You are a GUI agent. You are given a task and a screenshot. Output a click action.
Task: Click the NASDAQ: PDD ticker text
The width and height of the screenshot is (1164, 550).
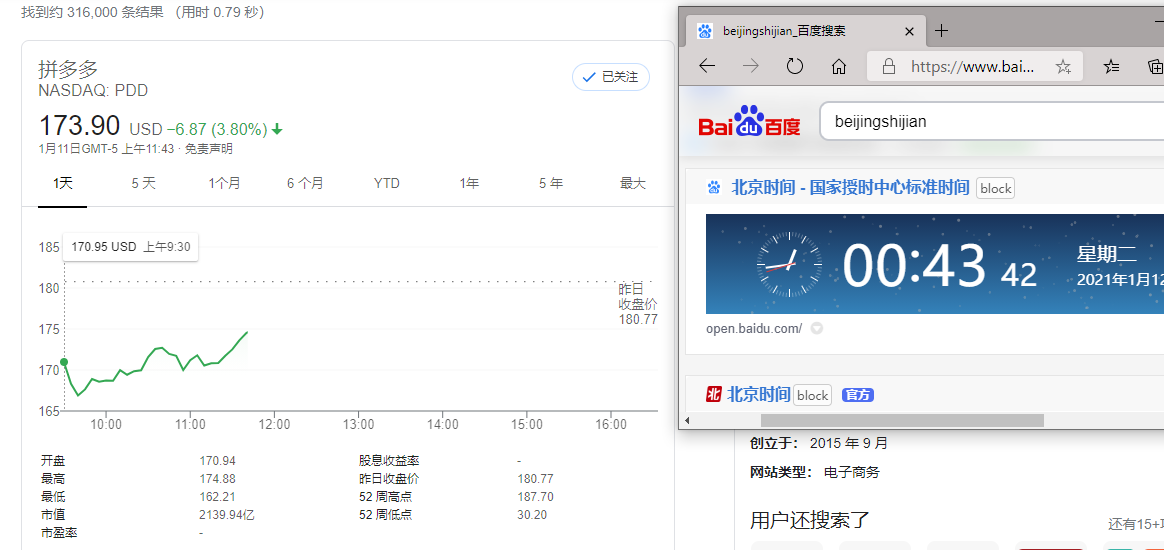coord(94,91)
